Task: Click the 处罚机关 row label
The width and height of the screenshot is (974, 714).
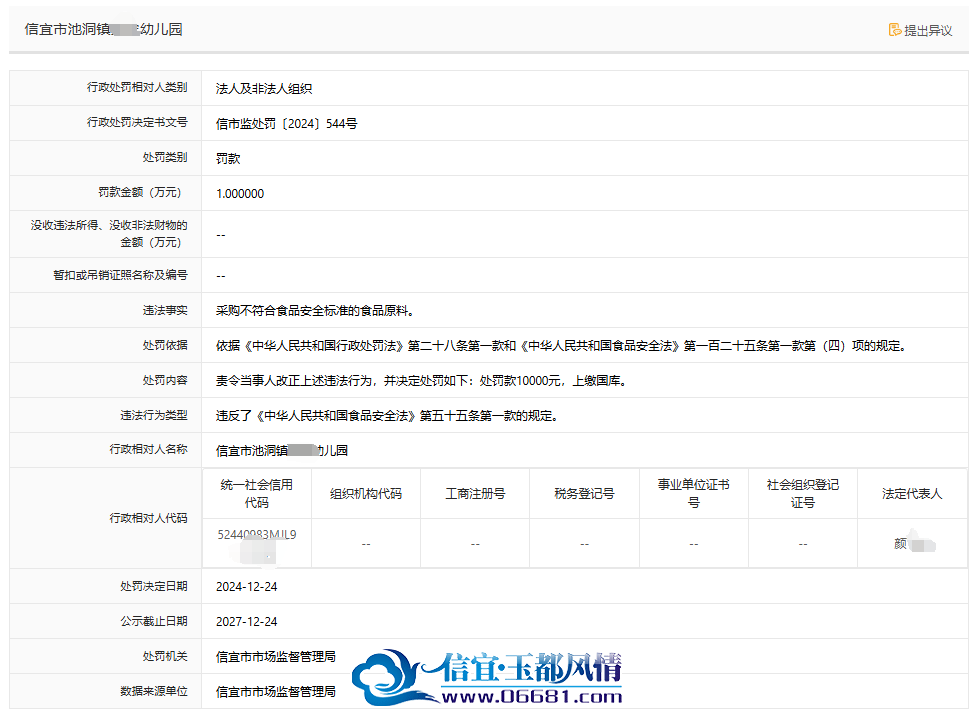Action: coord(165,656)
